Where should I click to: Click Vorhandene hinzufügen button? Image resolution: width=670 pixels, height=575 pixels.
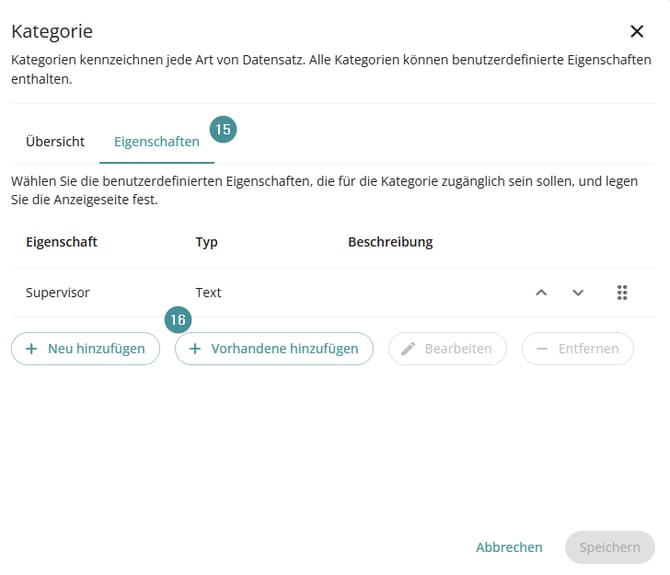coord(274,349)
